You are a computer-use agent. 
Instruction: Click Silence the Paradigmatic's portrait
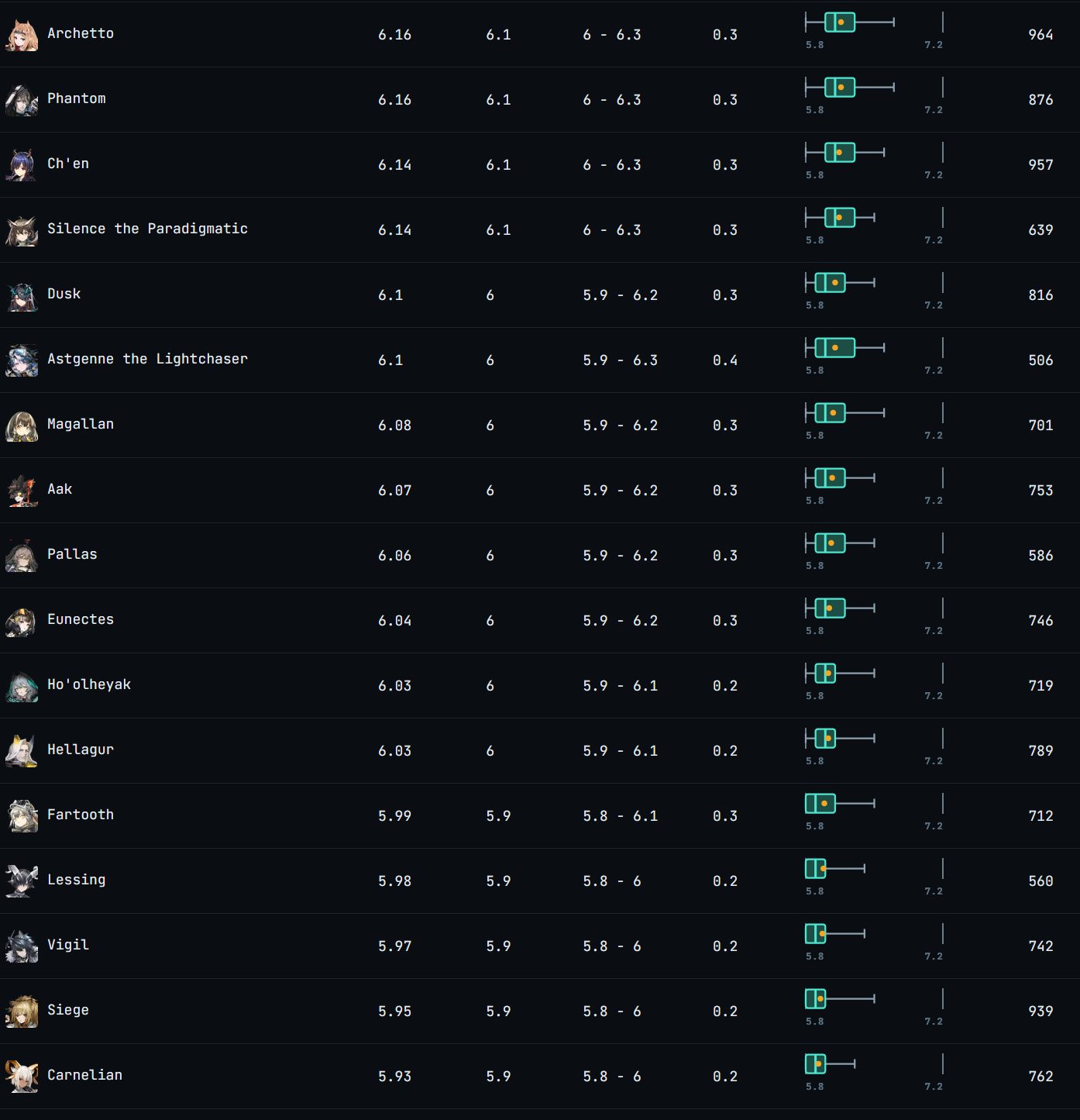tap(22, 230)
